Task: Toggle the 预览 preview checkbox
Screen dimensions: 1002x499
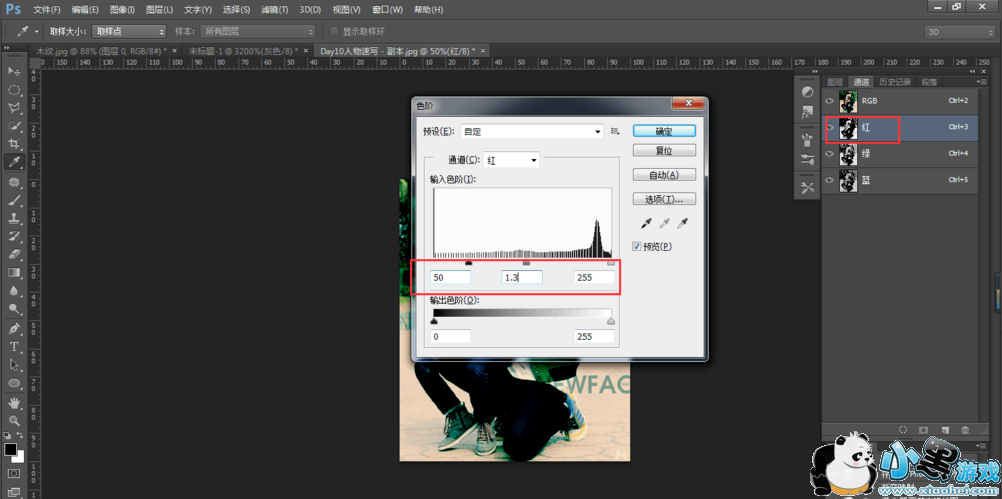Action: (638, 246)
